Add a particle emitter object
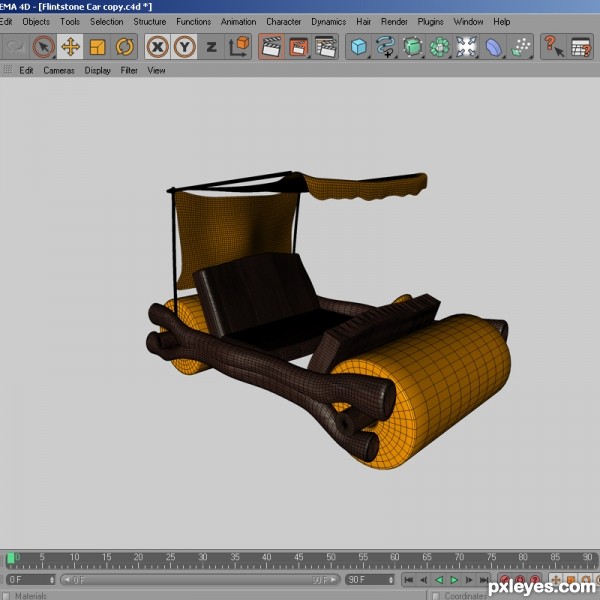The height and width of the screenshot is (600, 600). click(520, 47)
